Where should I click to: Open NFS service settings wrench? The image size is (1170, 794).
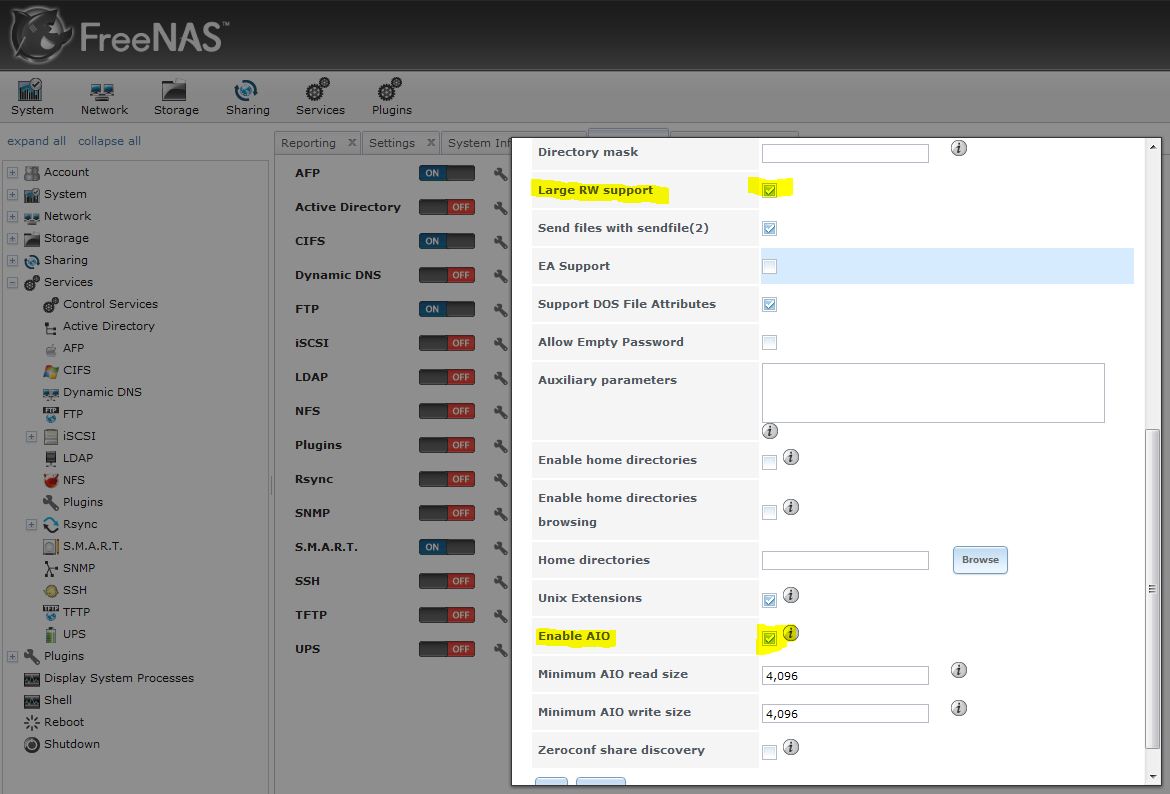coord(500,411)
